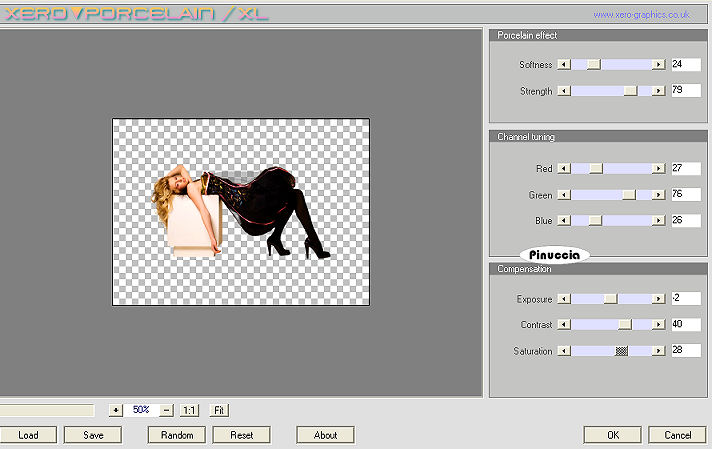Load a saved preset
The width and height of the screenshot is (712, 449).
click(28, 435)
